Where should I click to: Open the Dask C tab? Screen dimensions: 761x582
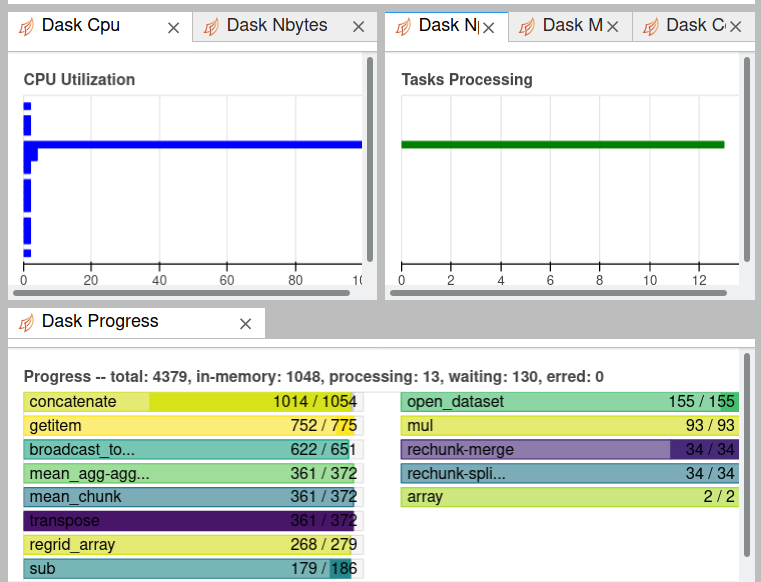coord(694,26)
